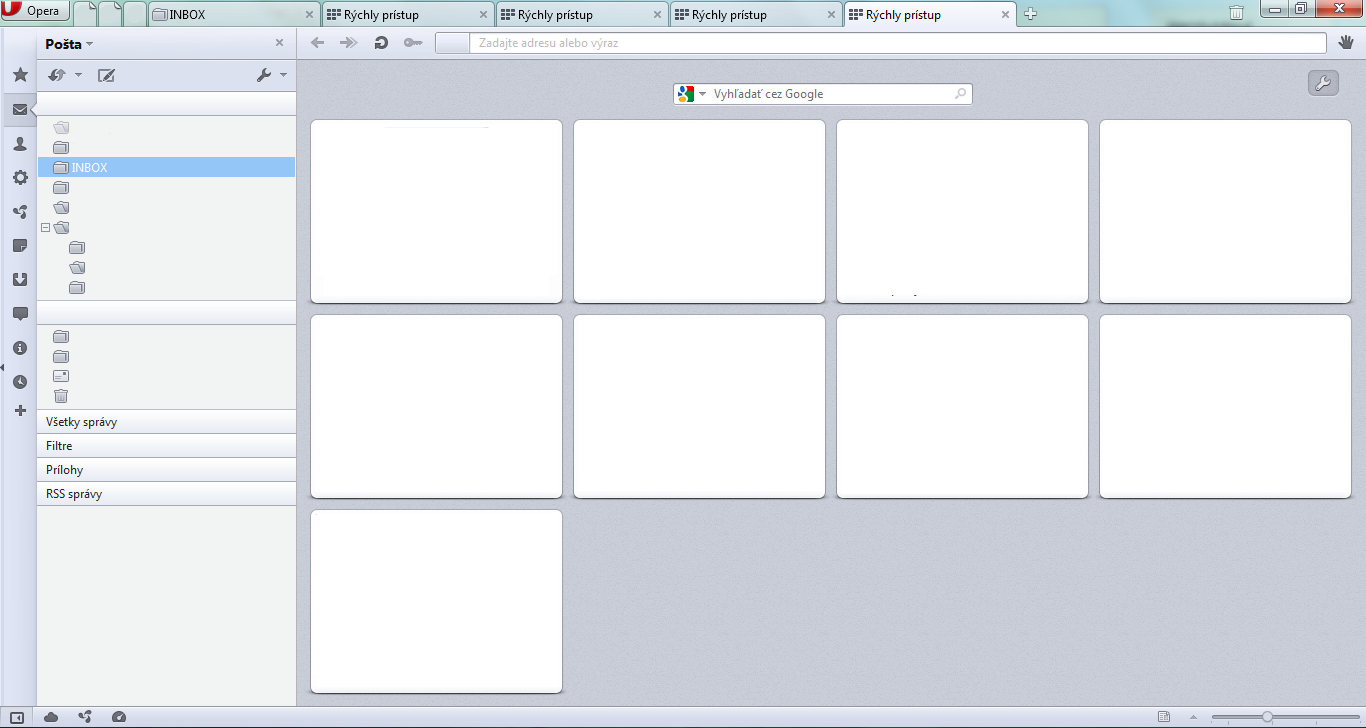Expand the Prílohy section
This screenshot has height=728, width=1366.
[166, 470]
